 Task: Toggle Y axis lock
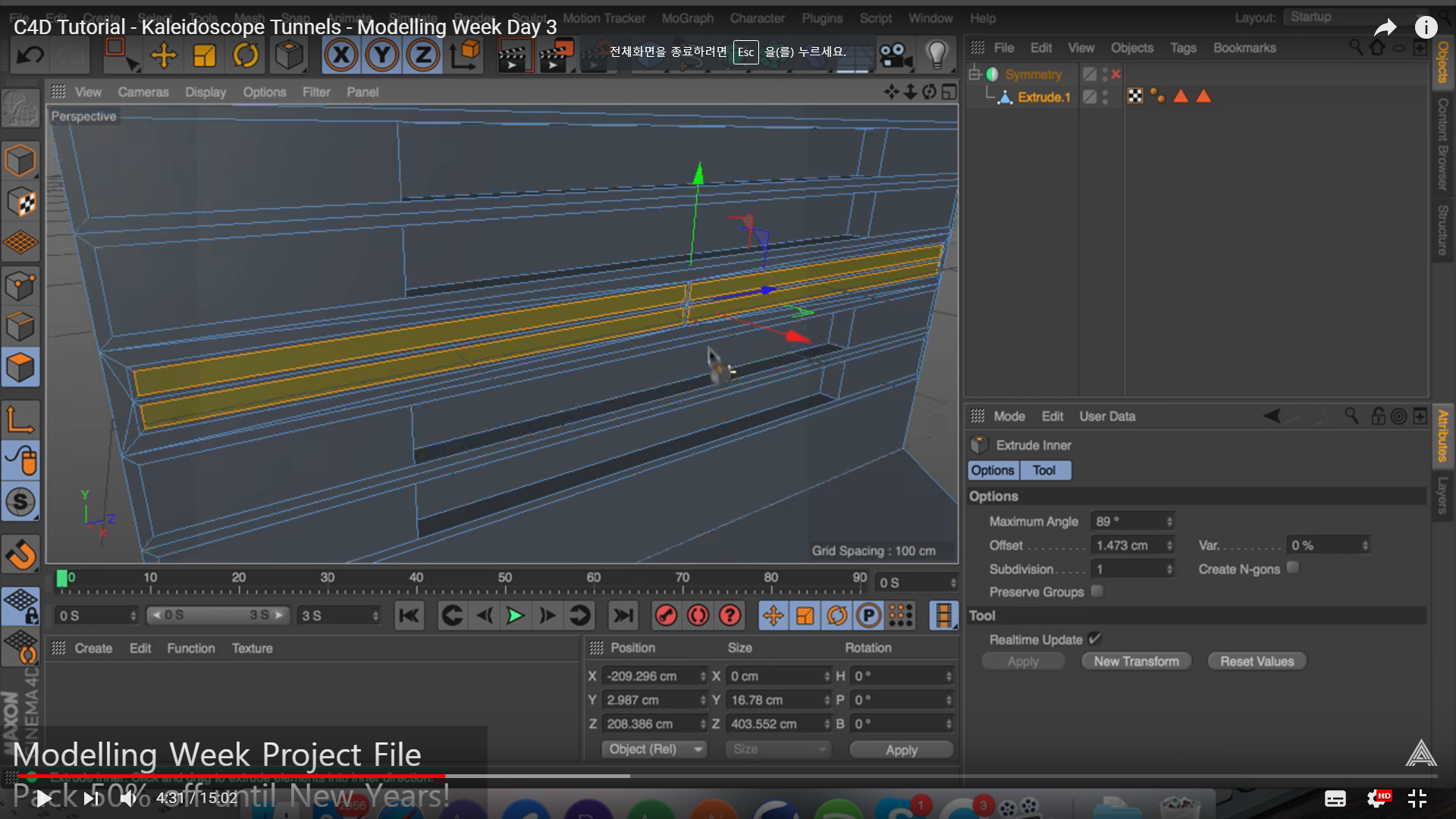coord(382,55)
